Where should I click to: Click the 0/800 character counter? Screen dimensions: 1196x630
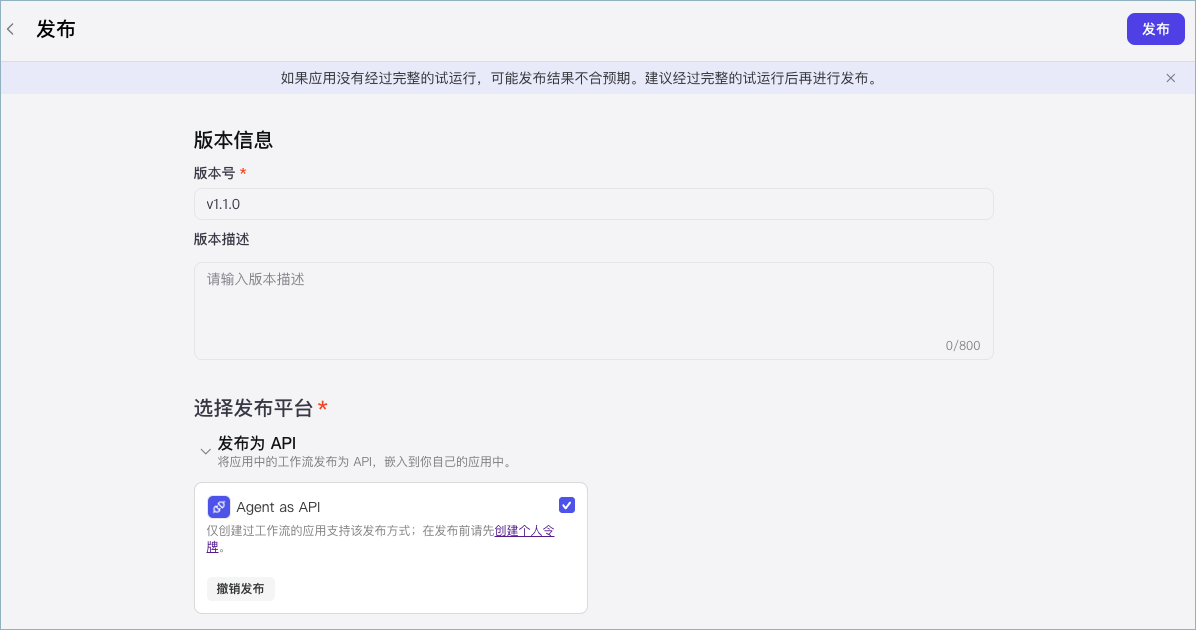point(963,346)
